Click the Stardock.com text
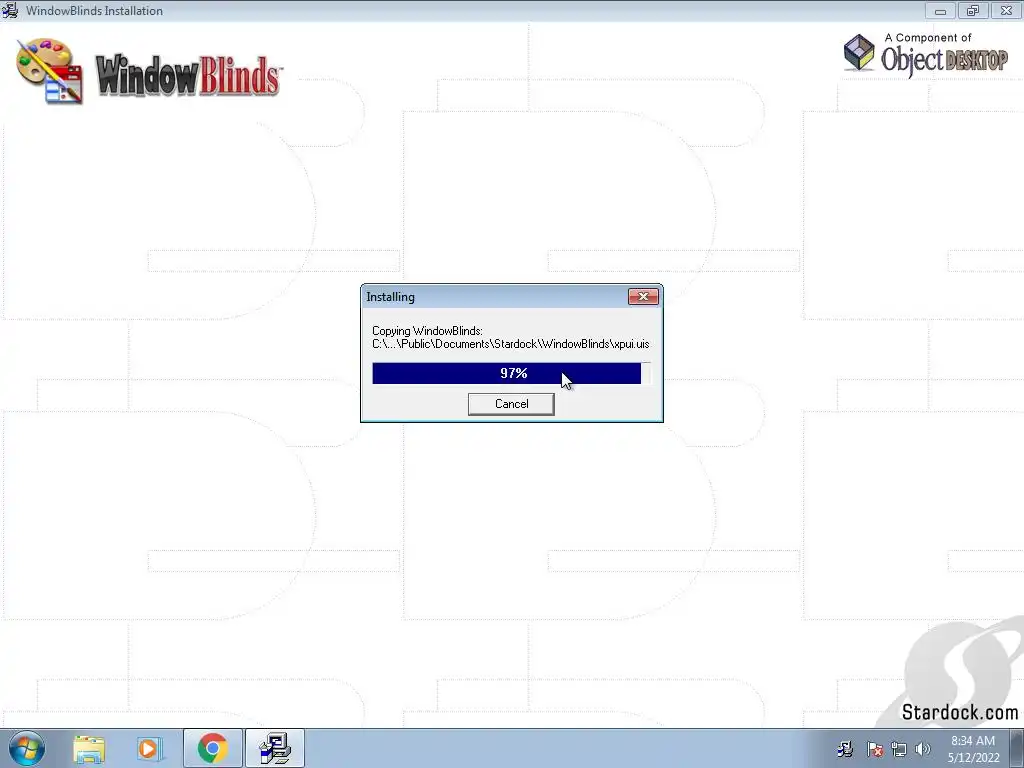The height and width of the screenshot is (768, 1024). 959,712
